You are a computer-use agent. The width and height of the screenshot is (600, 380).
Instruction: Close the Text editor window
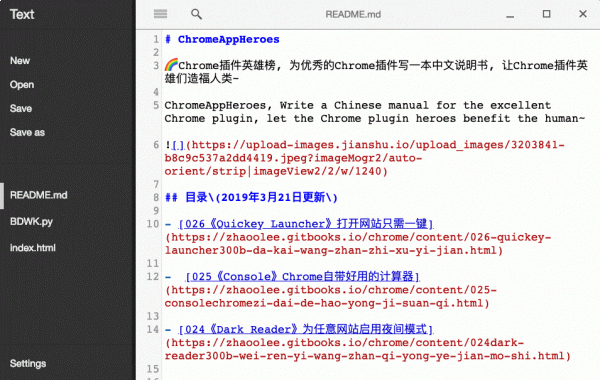(x=583, y=14)
